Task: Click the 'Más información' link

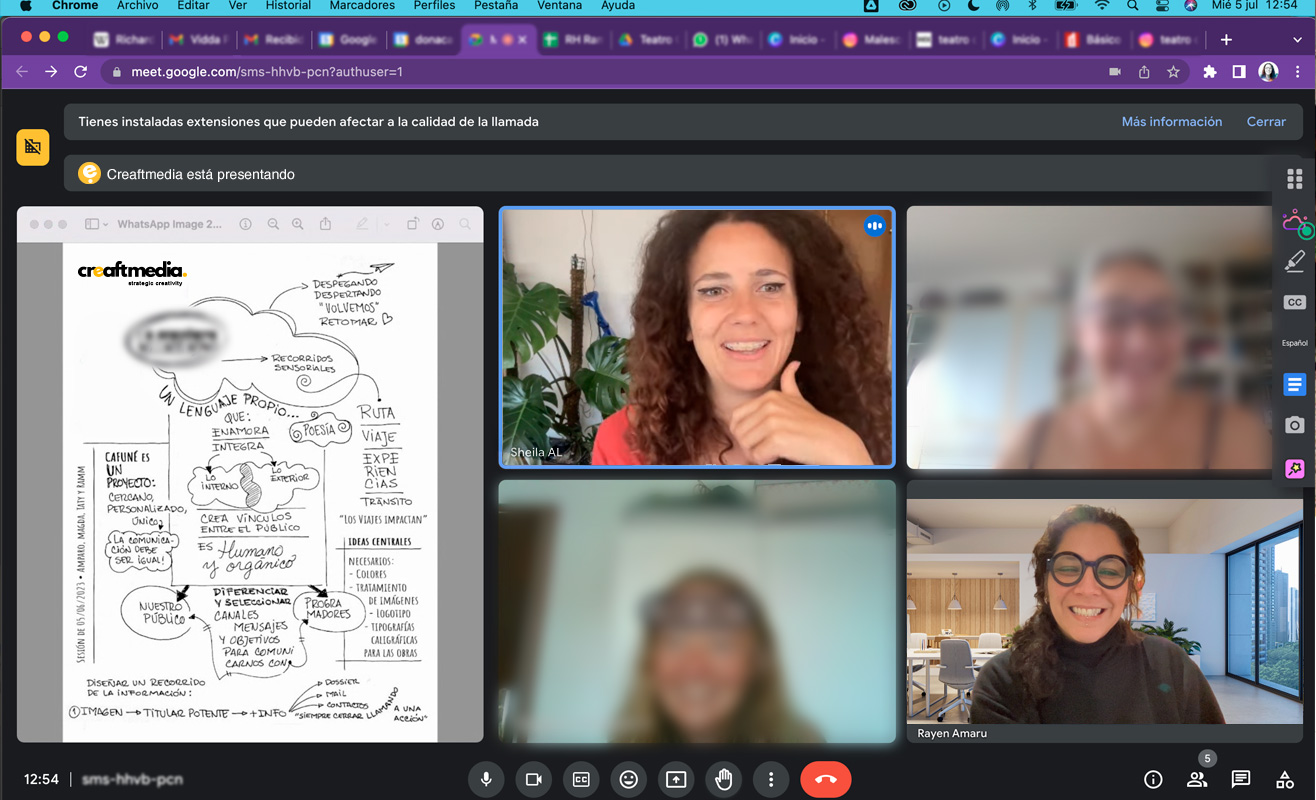Action: tap(1171, 121)
